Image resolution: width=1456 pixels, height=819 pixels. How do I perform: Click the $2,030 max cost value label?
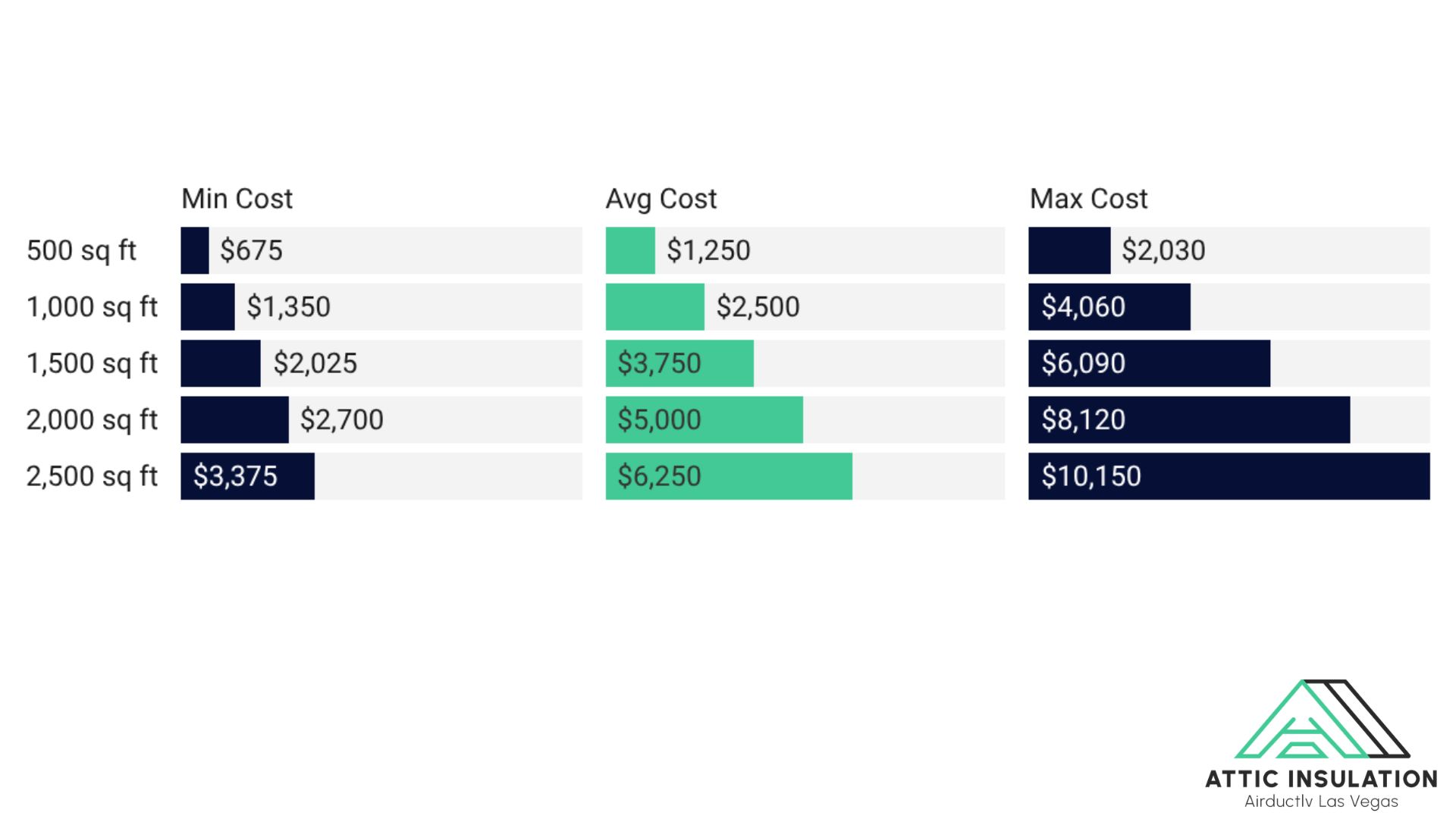tap(1163, 250)
